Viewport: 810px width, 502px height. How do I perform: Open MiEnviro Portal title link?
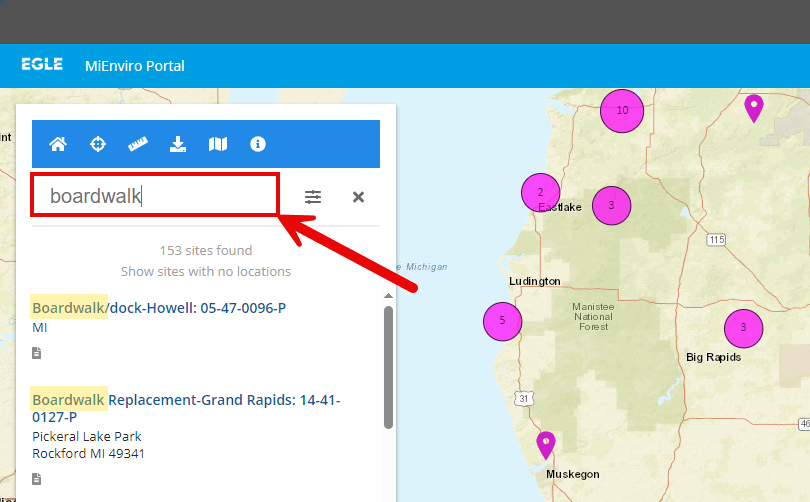[x=134, y=66]
